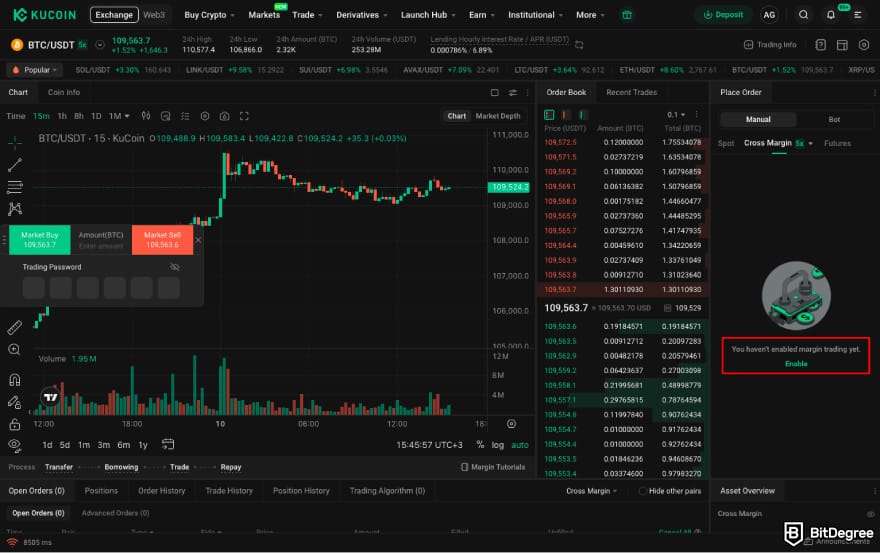The height and width of the screenshot is (553, 880).
Task: Click Enable margin trading link
Action: tap(796, 364)
